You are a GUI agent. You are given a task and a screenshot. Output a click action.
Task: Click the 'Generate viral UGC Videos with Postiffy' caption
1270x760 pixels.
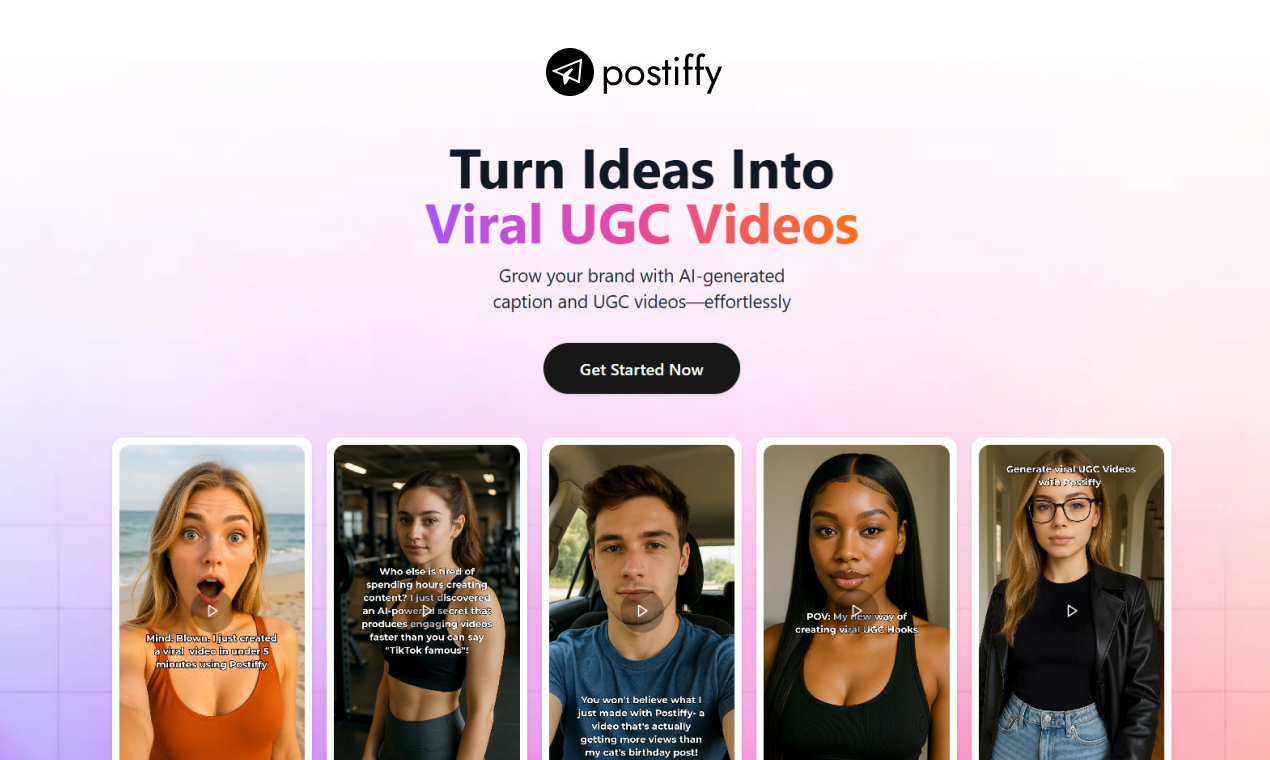tap(1071, 475)
